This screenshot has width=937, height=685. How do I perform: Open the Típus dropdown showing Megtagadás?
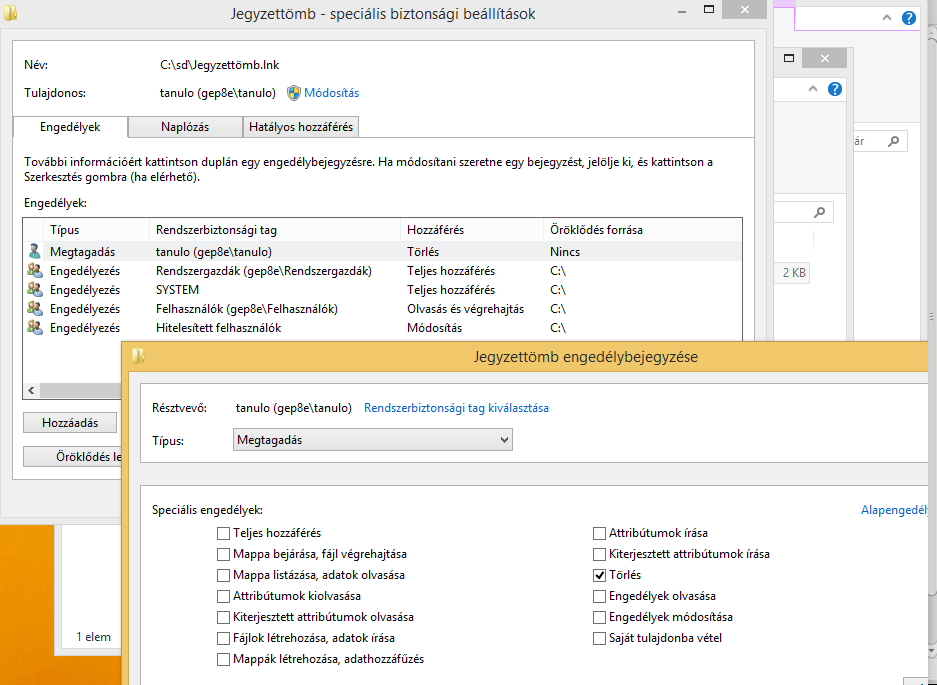pyautogui.click(x=372, y=440)
